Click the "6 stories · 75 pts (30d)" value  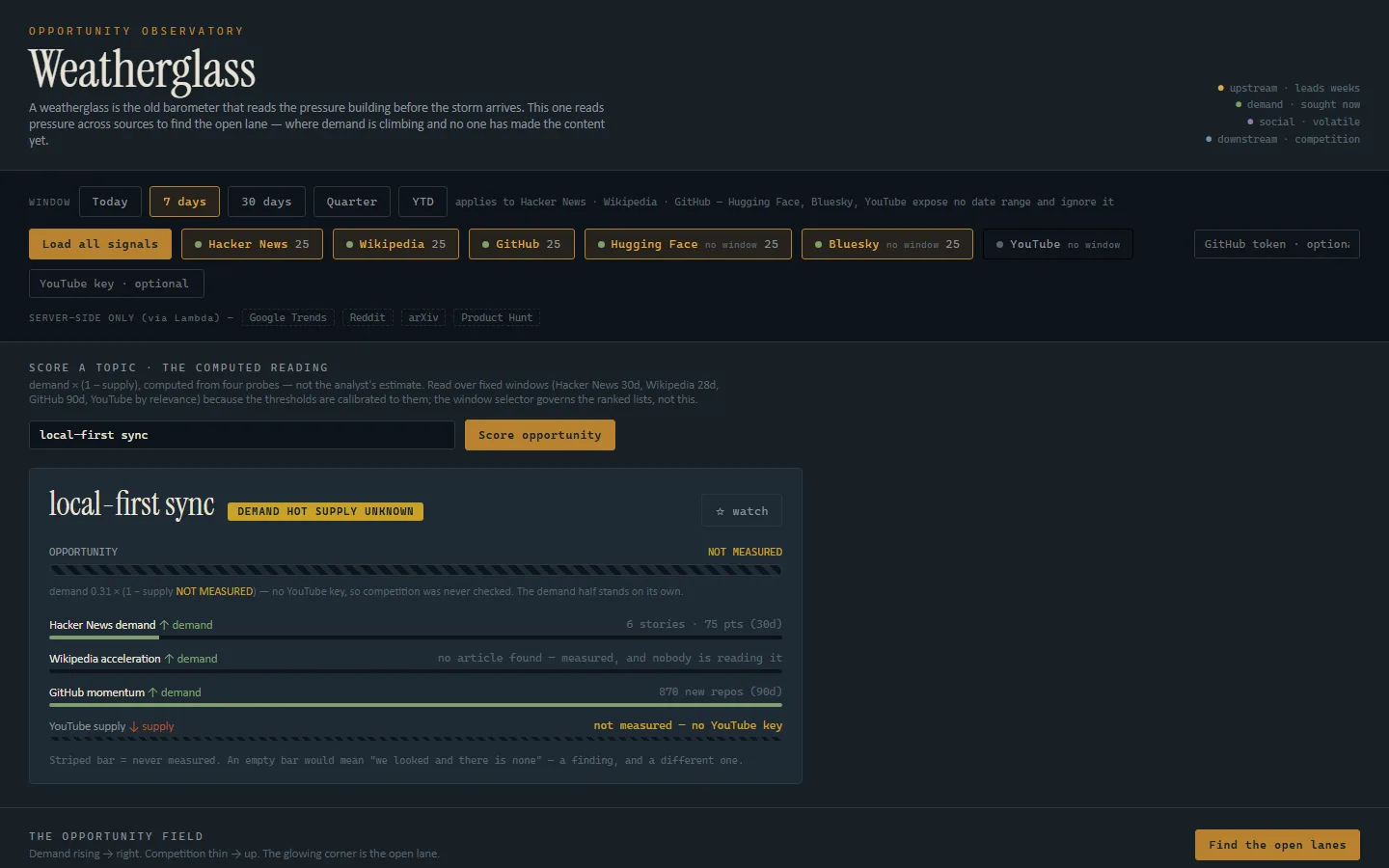pyautogui.click(x=704, y=624)
